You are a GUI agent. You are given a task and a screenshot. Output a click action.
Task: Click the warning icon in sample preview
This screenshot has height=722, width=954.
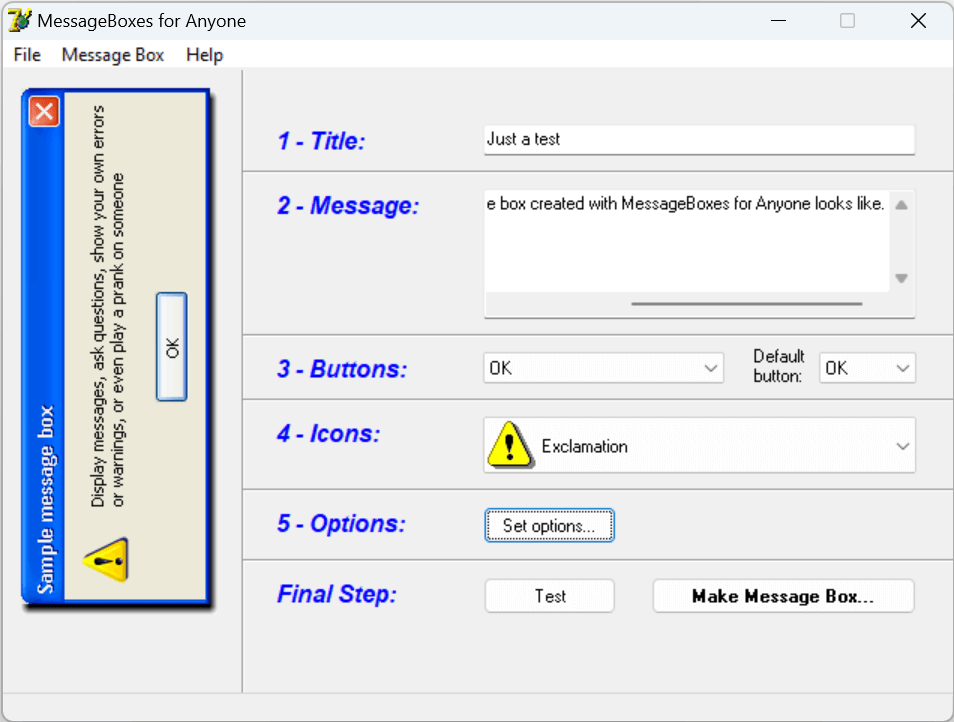pyautogui.click(x=106, y=560)
